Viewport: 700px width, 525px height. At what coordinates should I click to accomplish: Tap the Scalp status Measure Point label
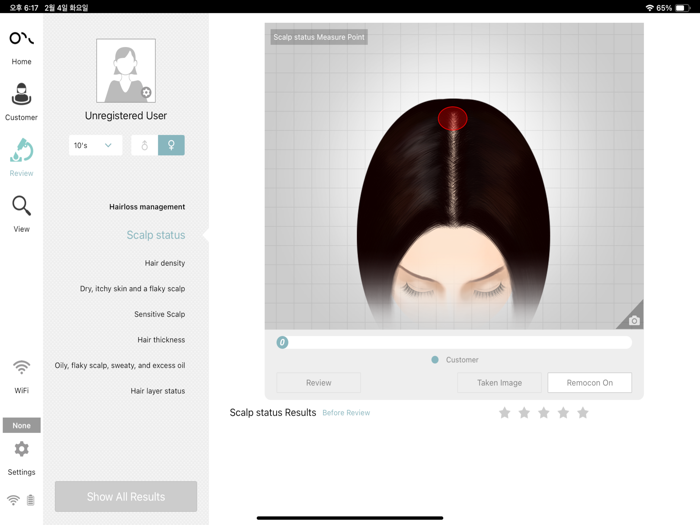point(319,37)
